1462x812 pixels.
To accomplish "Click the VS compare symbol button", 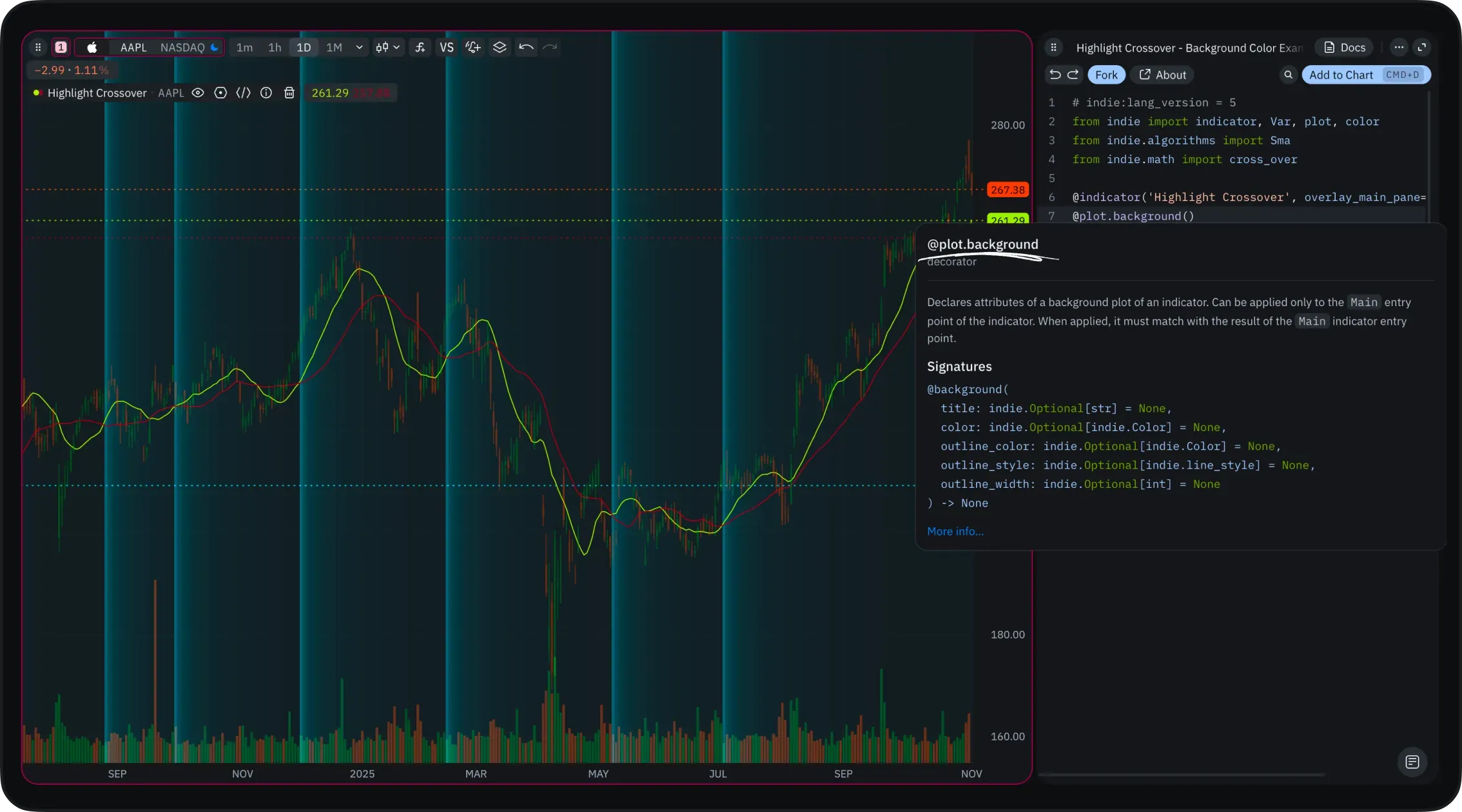I will tap(446, 48).
